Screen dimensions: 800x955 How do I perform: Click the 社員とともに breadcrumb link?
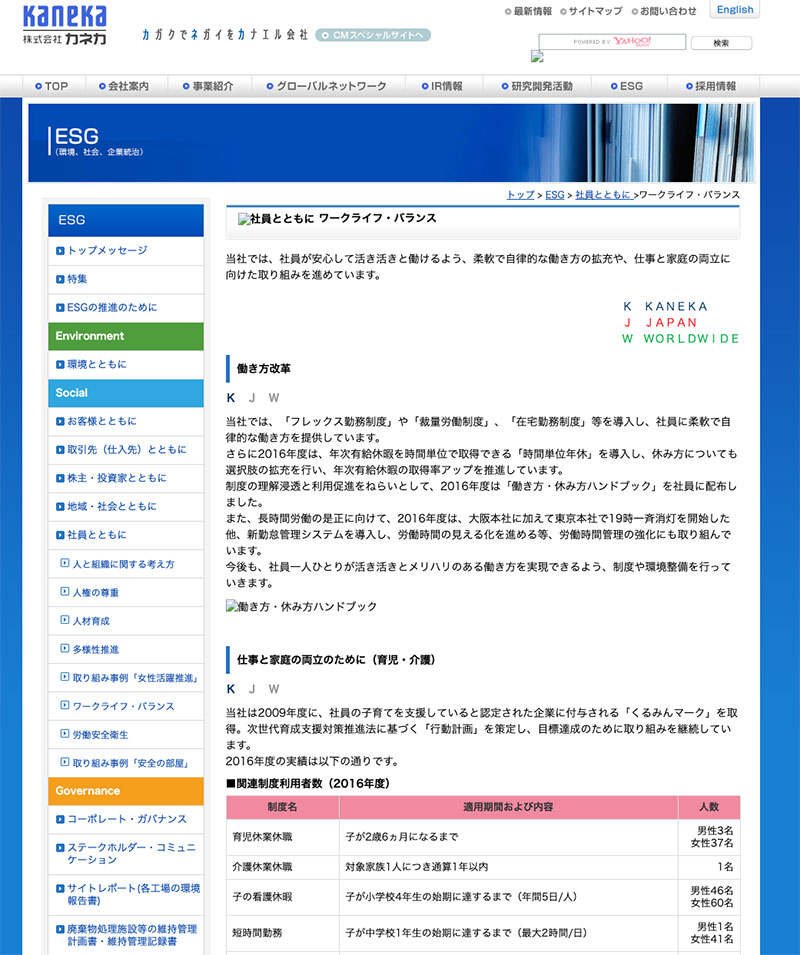coord(602,195)
